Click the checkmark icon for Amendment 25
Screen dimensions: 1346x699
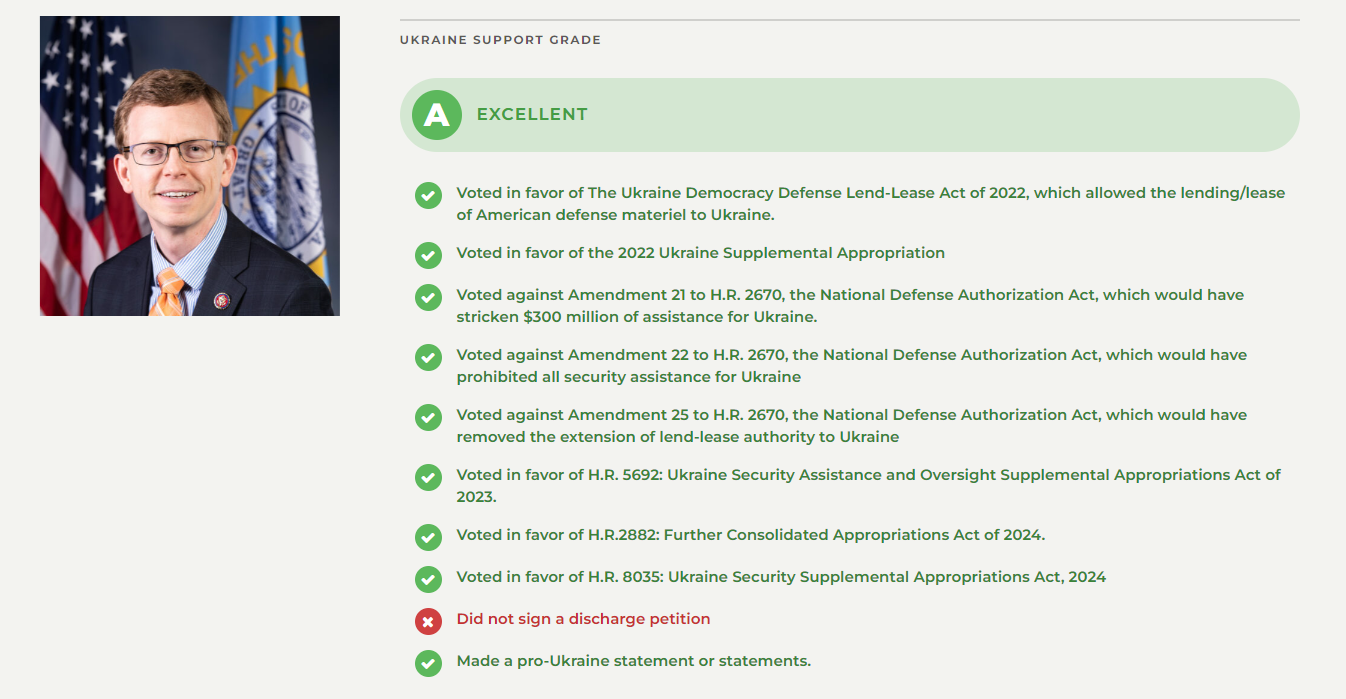pos(428,418)
